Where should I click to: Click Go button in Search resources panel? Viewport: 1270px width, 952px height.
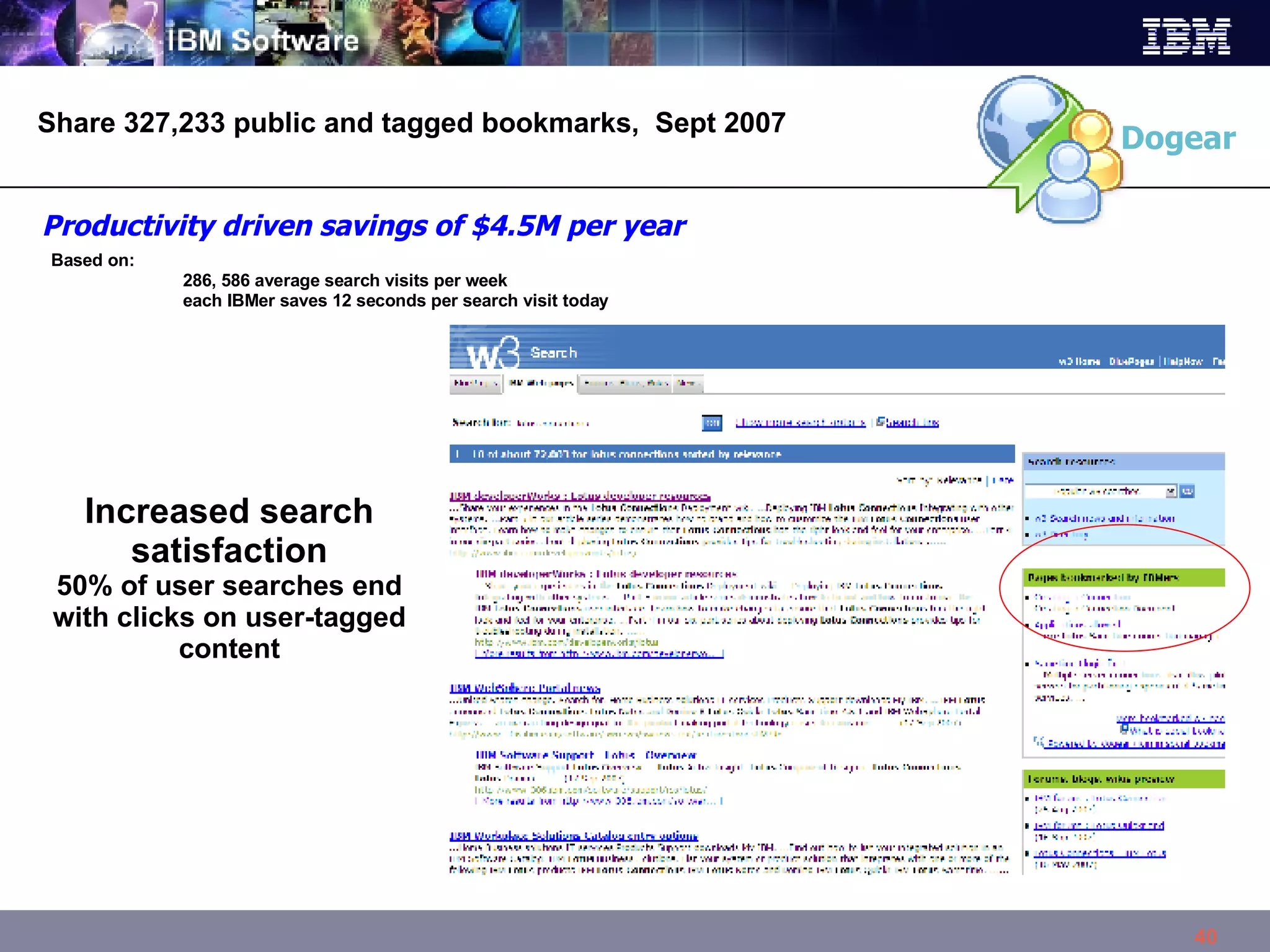pos(1187,491)
